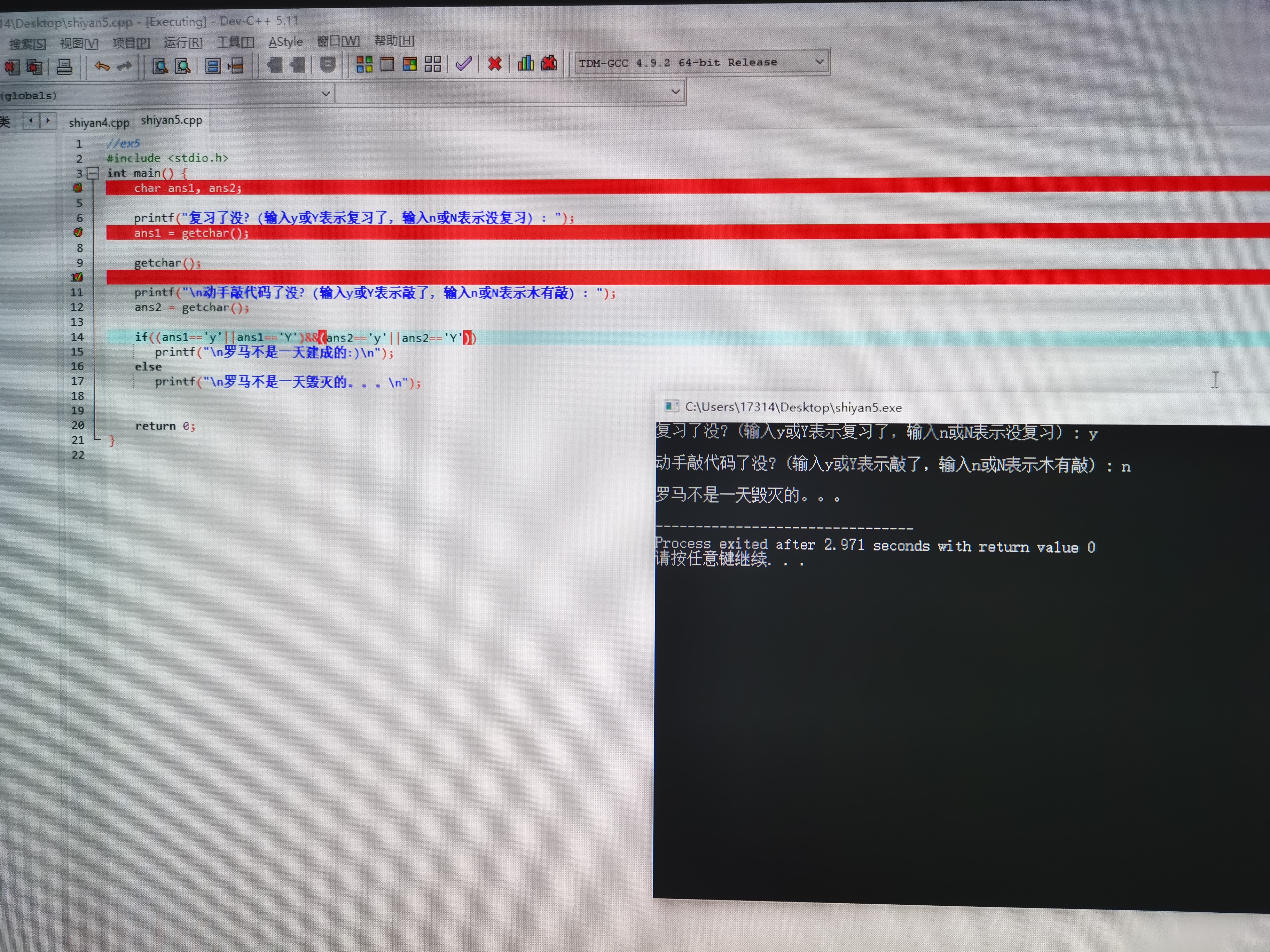This screenshot has width=1270, height=952.
Task: Click the red X Stop Execution icon
Action: pos(494,63)
